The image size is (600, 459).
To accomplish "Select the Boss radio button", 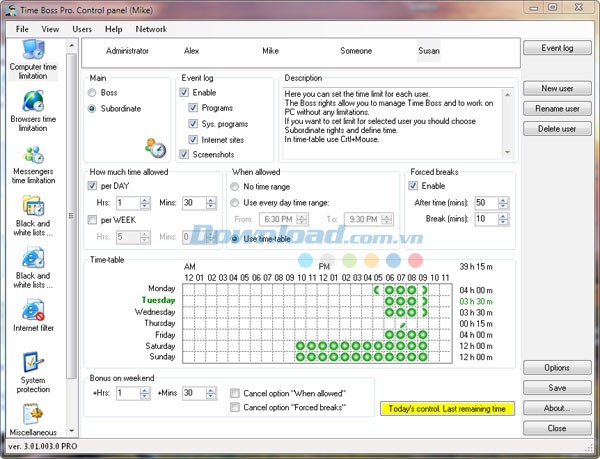I will point(93,93).
